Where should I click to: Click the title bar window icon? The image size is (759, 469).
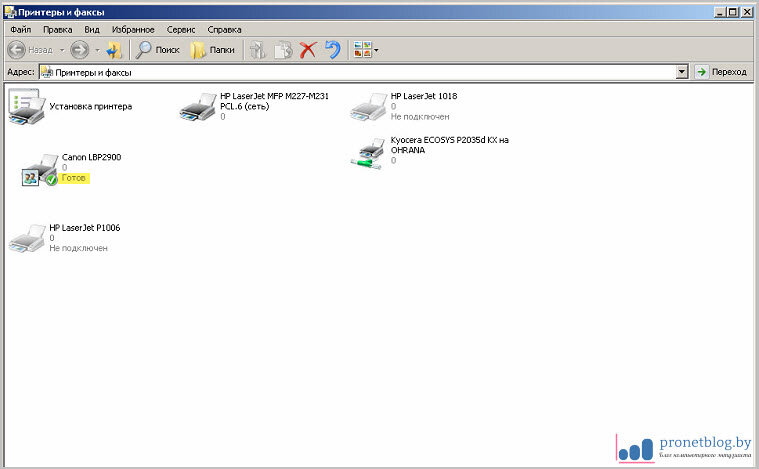[x=10, y=12]
